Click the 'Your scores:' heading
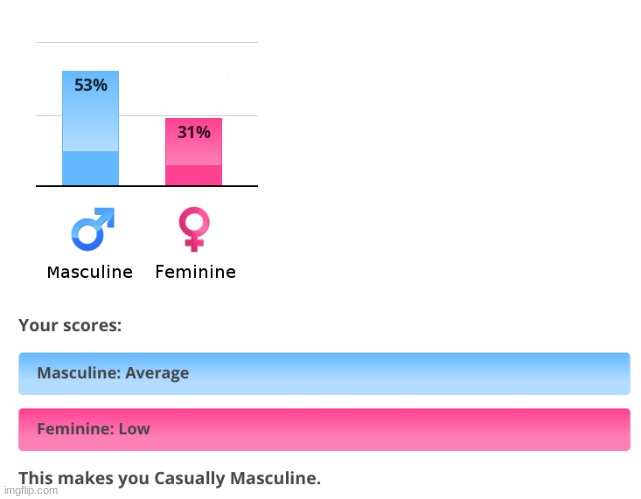Image resolution: width=641 pixels, height=499 pixels. tap(70, 326)
